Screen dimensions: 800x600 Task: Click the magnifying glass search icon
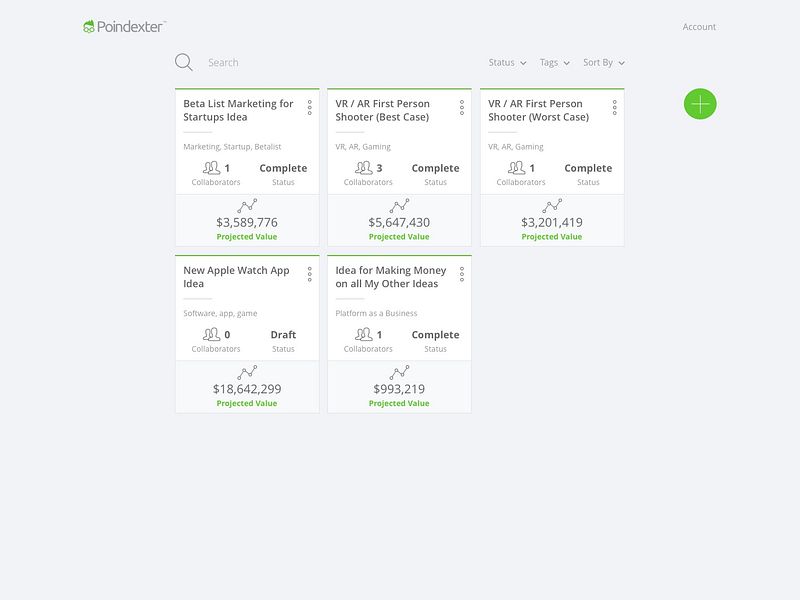click(x=184, y=62)
